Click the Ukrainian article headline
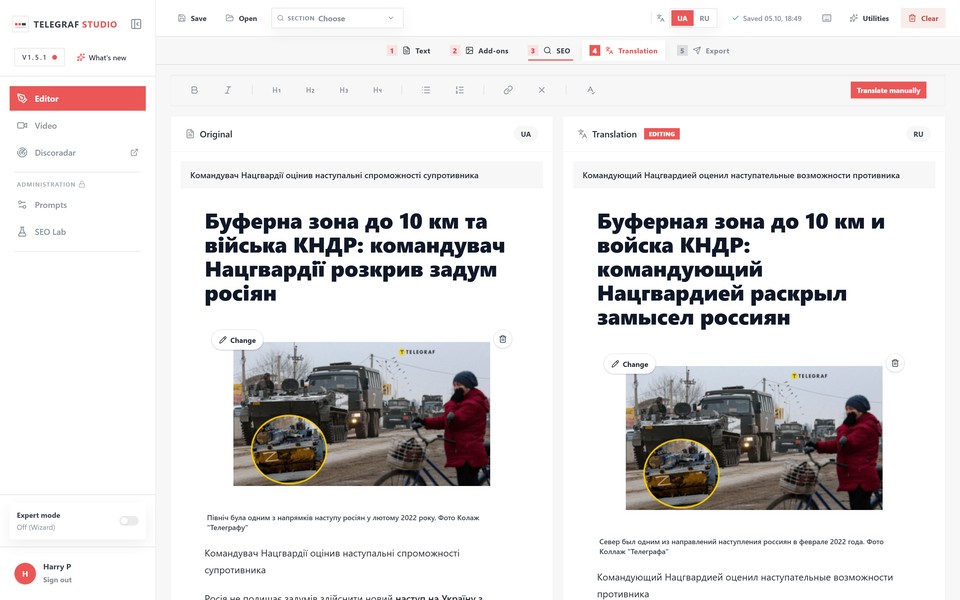This screenshot has height=600, width=960. (355, 257)
